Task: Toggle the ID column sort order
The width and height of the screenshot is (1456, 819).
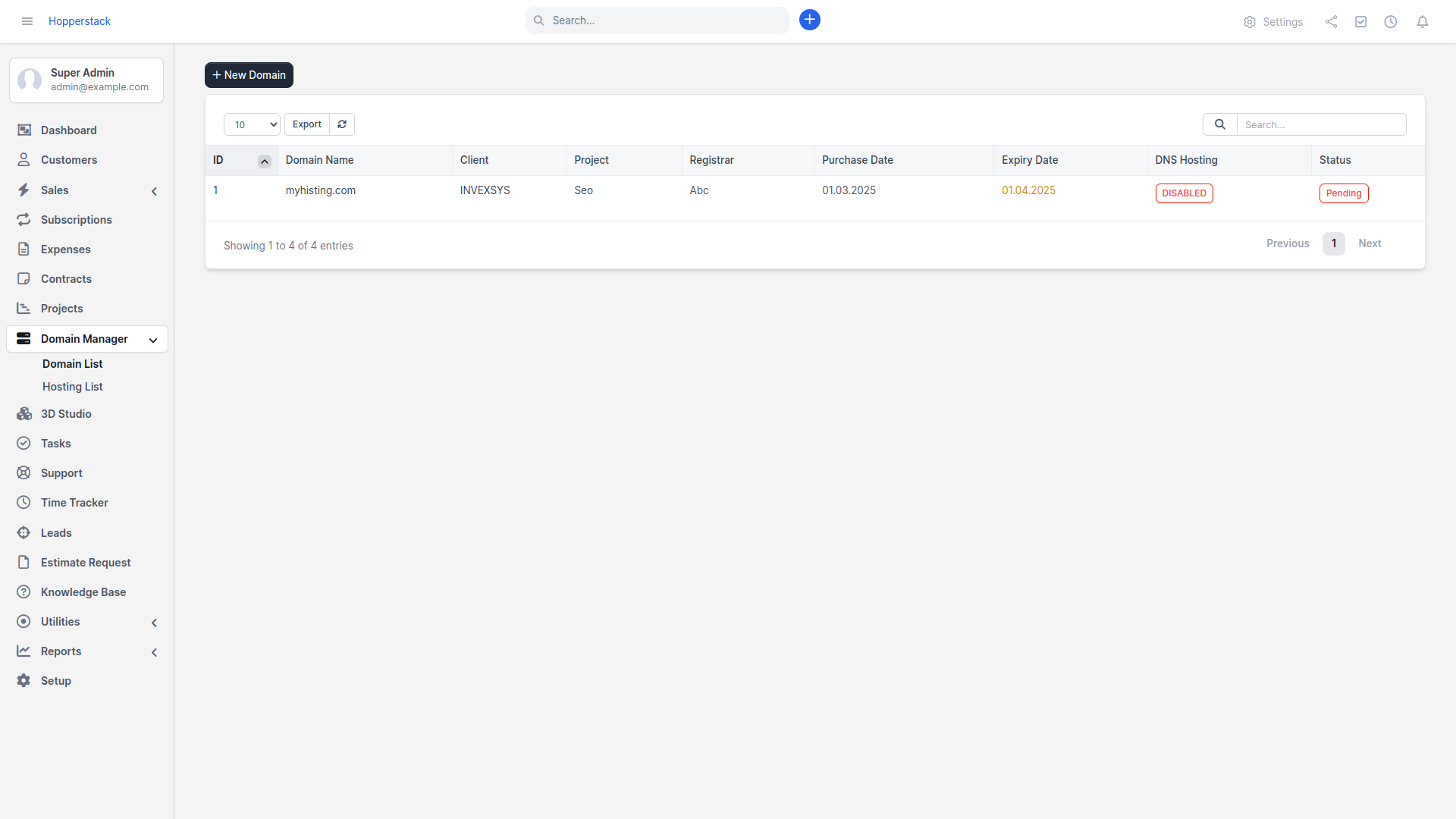Action: pos(264,161)
